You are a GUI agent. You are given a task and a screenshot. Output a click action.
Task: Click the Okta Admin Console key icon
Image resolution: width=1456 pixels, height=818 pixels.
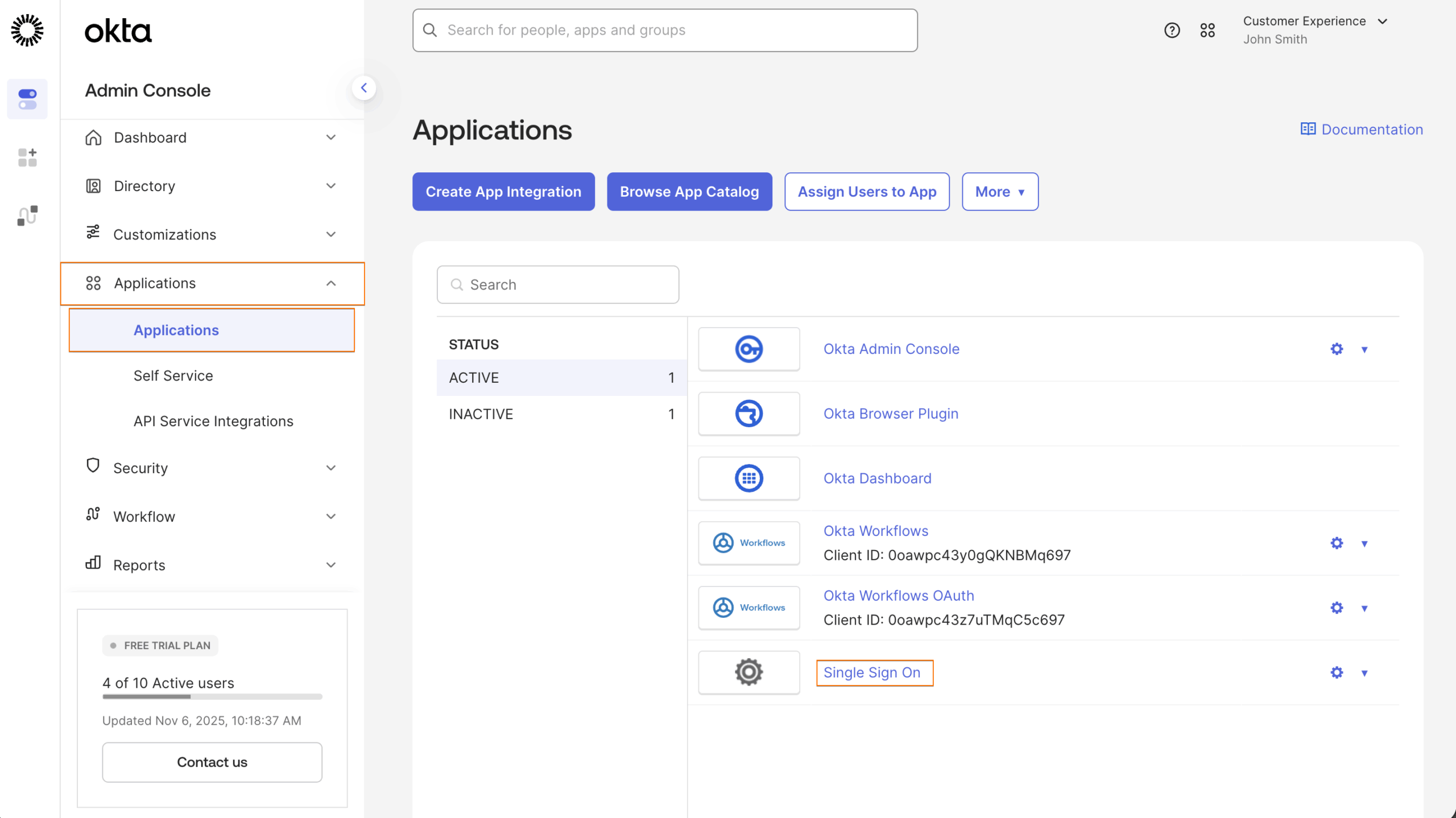coord(748,349)
